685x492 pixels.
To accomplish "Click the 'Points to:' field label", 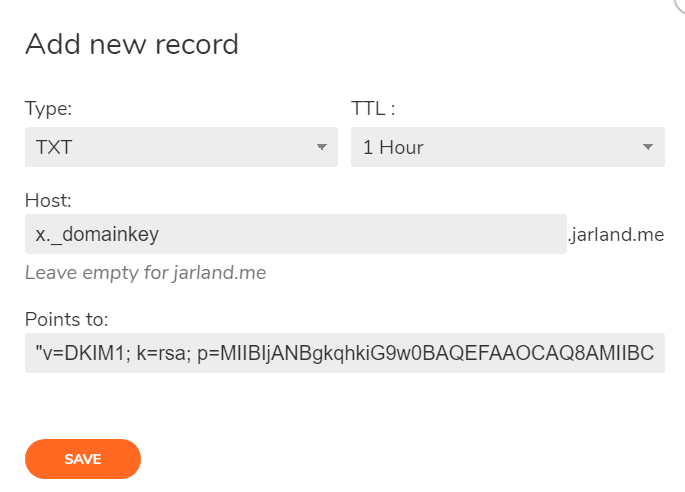I will (x=66, y=319).
